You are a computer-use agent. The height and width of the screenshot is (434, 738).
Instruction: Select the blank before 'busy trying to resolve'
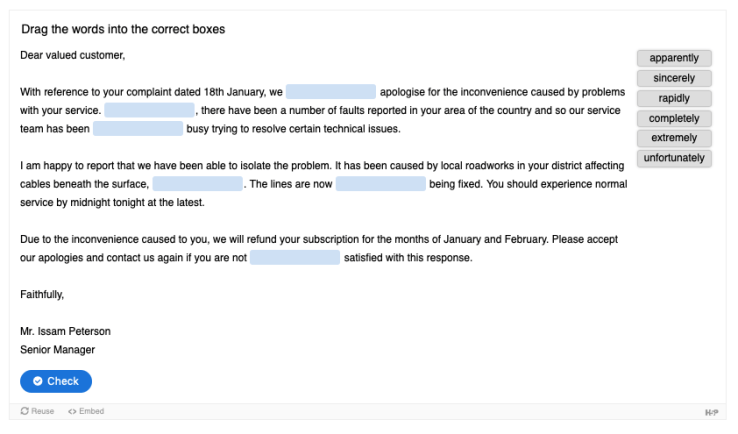tap(138, 128)
